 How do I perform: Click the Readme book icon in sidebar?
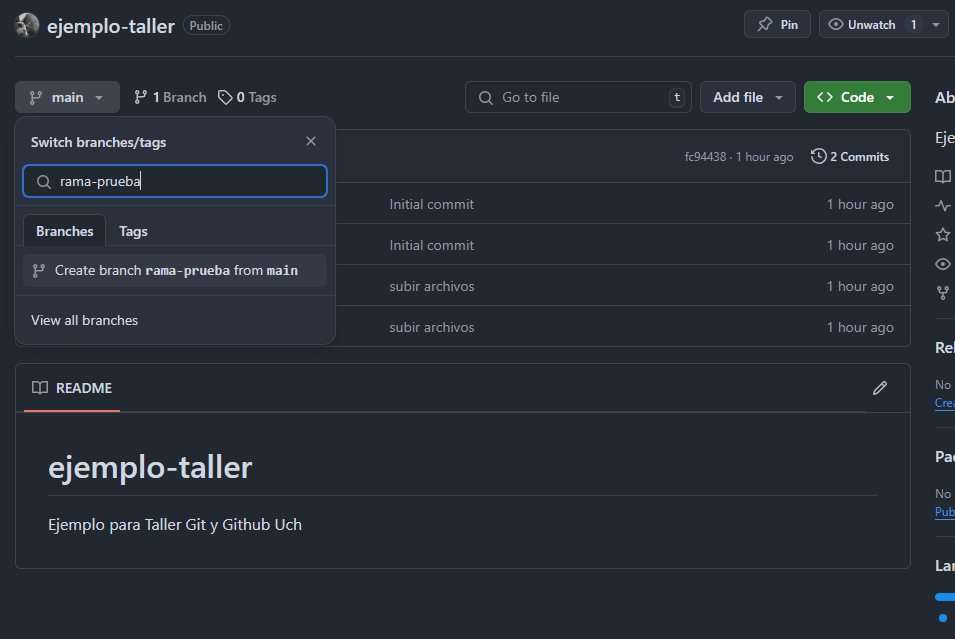tap(943, 177)
